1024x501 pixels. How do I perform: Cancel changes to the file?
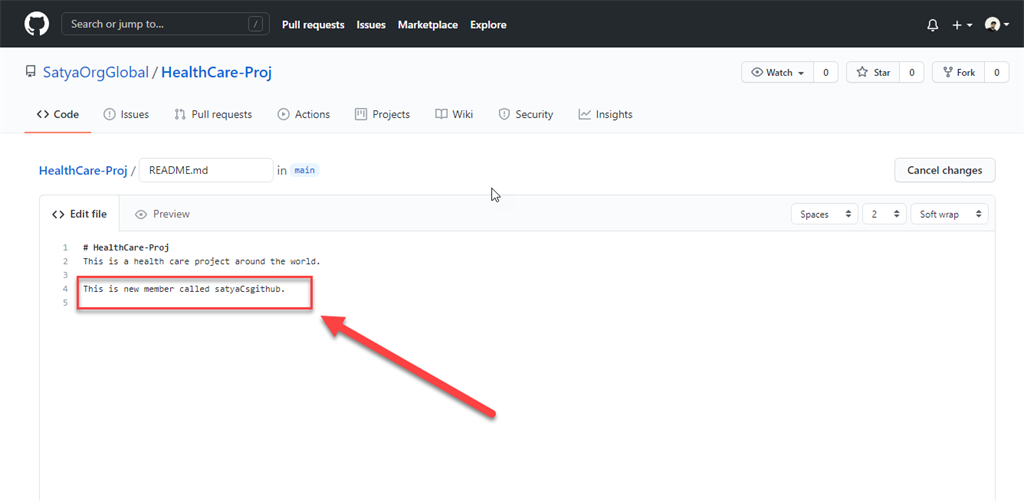pyautogui.click(x=944, y=170)
